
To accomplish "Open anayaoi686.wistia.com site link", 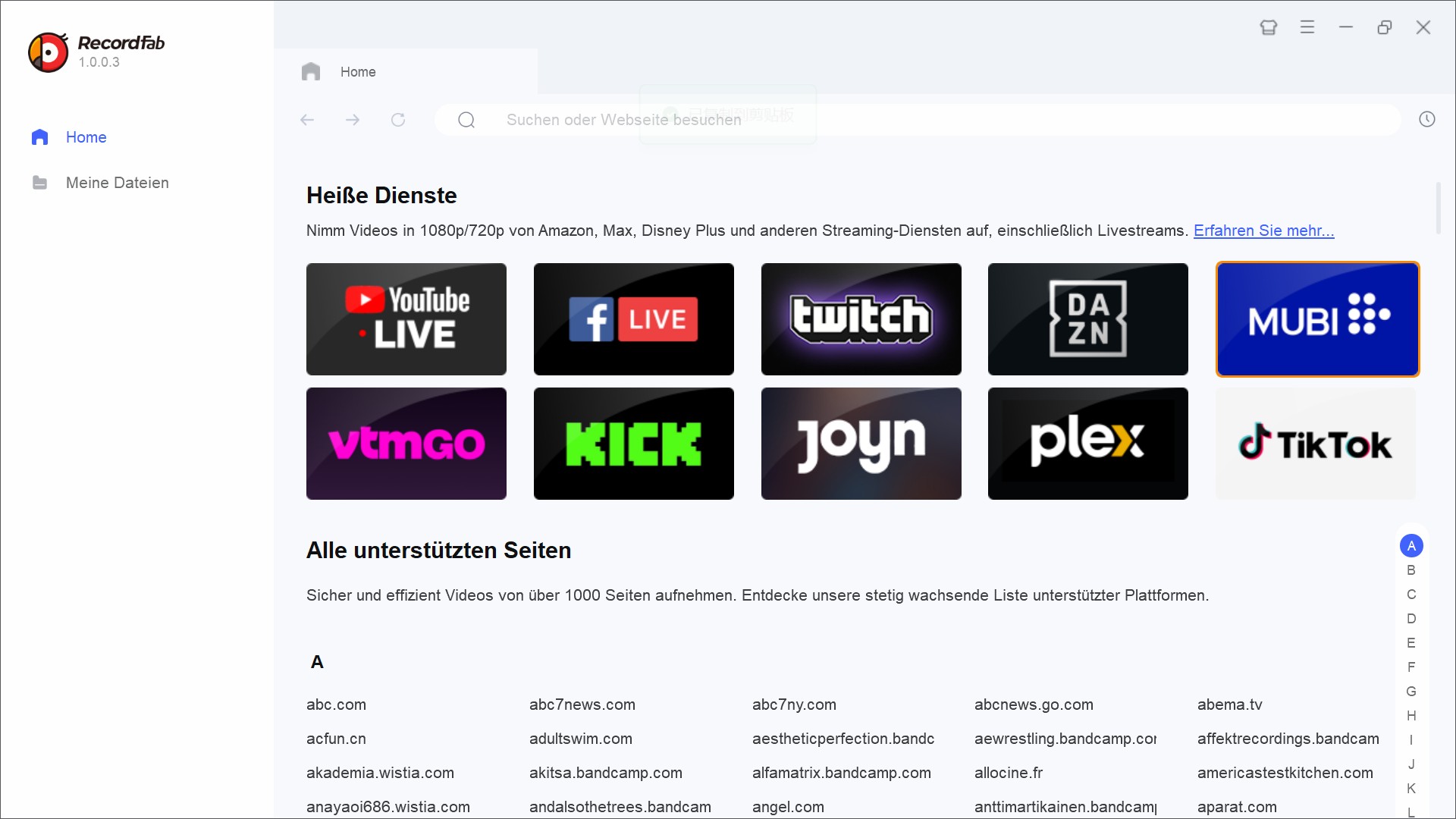I will [388, 807].
